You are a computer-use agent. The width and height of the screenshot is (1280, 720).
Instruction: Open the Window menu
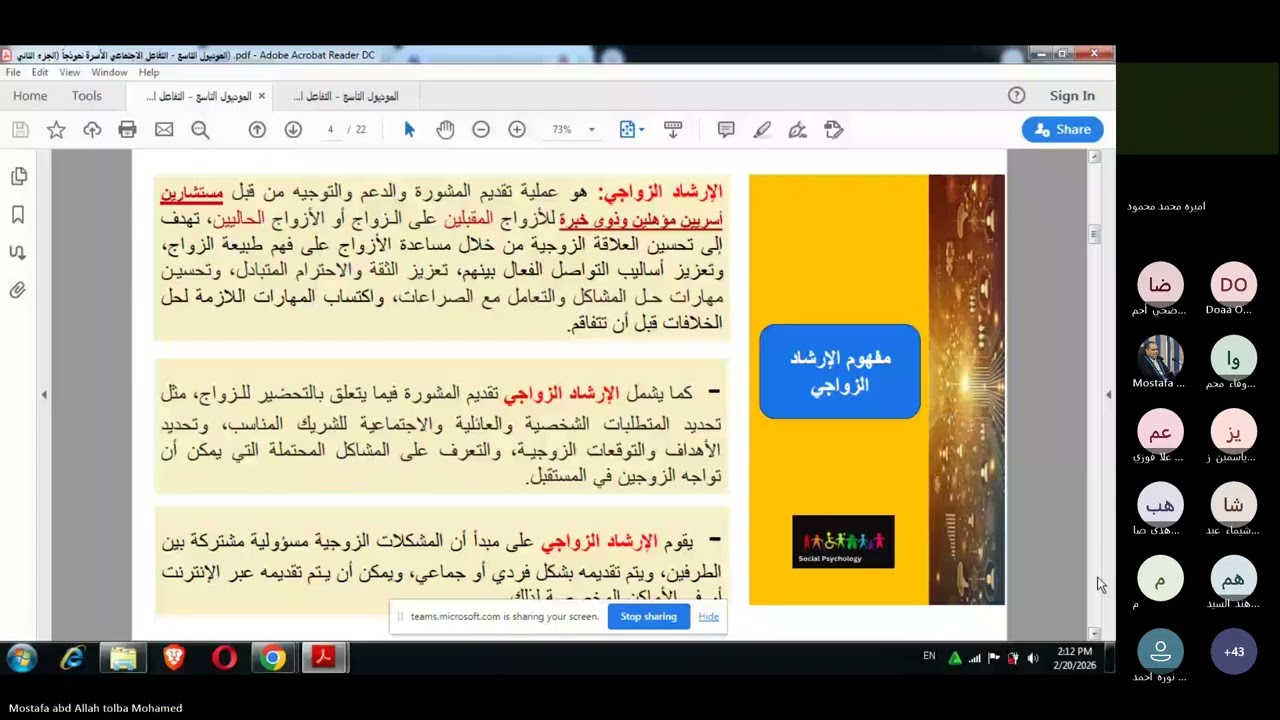point(109,73)
